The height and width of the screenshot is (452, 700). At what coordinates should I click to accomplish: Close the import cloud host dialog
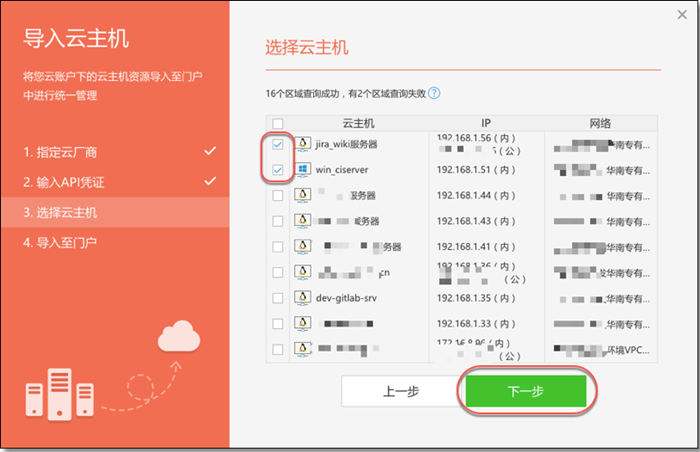682,14
